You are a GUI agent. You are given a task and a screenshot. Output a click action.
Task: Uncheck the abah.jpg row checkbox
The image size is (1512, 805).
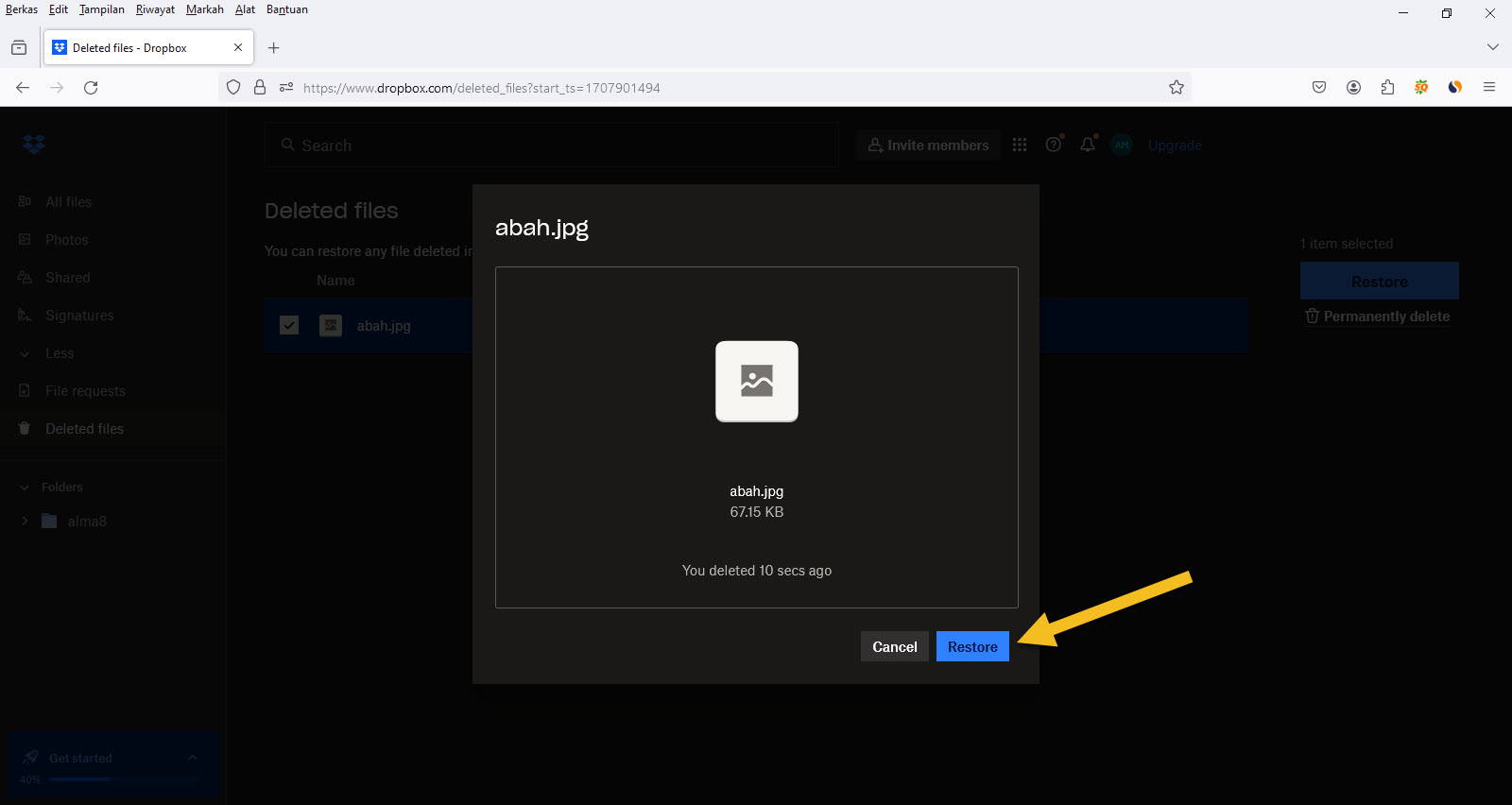click(289, 325)
